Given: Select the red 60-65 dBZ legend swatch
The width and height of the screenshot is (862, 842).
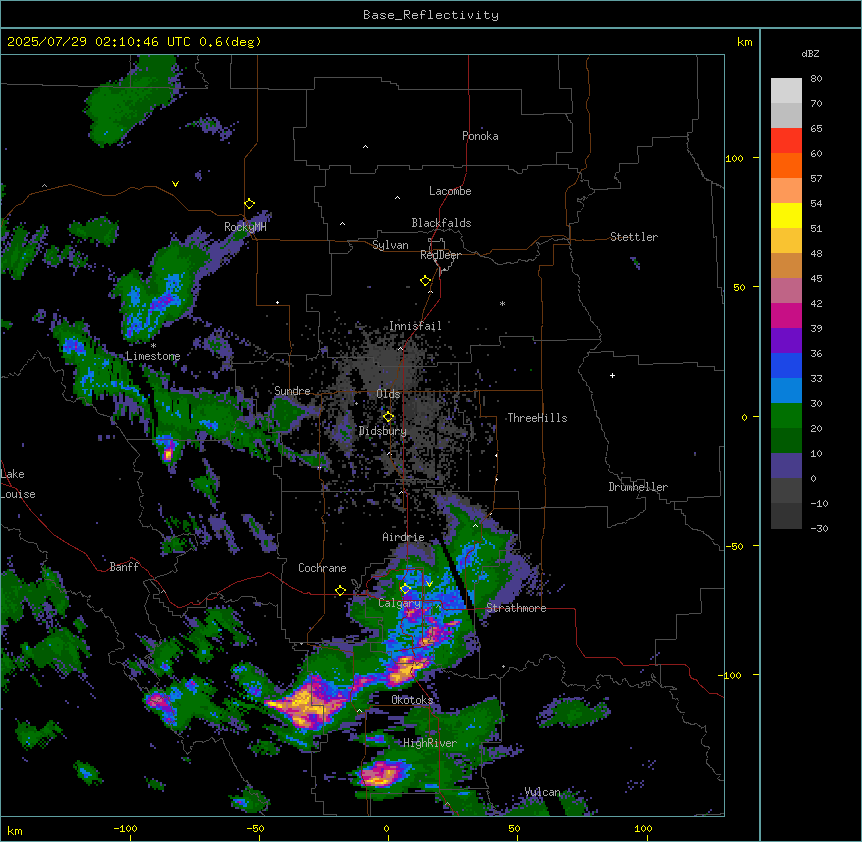Looking at the screenshot, I should pos(786,141).
